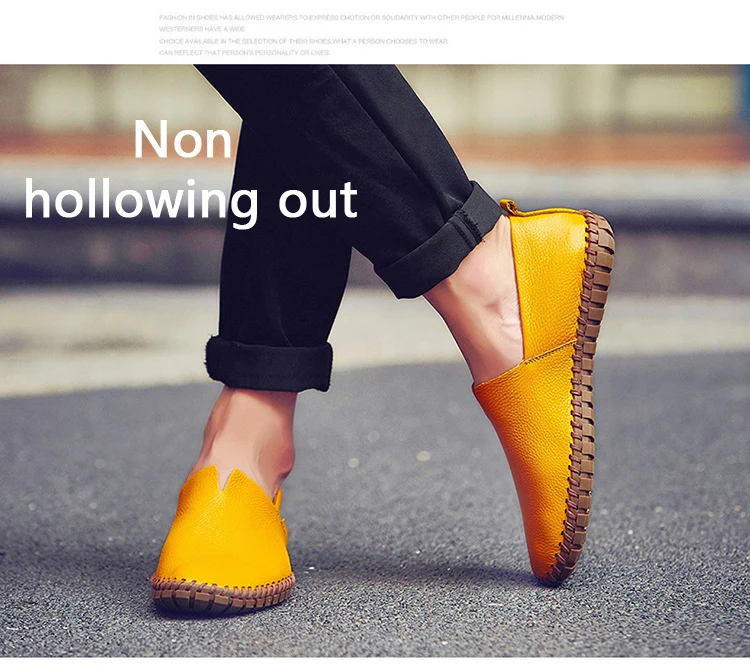Click the "WESTERNERS HAVE A WIDE" caption line
Screen dimensions: 750x667
pos(202,29)
